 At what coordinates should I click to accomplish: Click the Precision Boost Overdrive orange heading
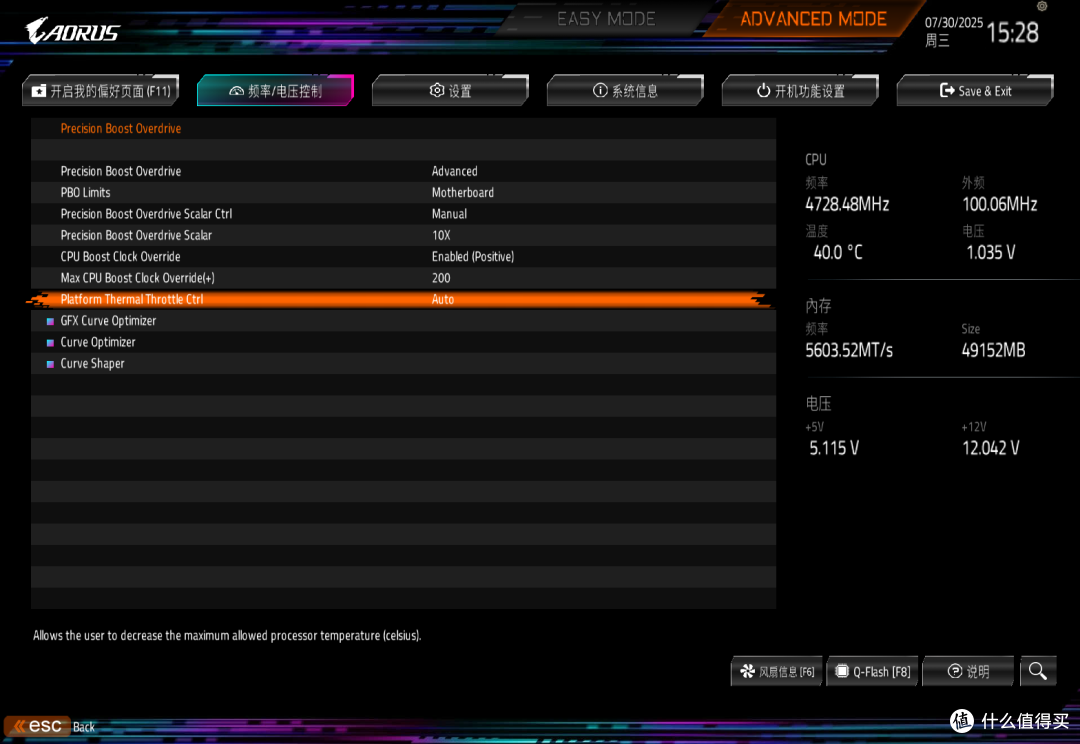point(121,128)
